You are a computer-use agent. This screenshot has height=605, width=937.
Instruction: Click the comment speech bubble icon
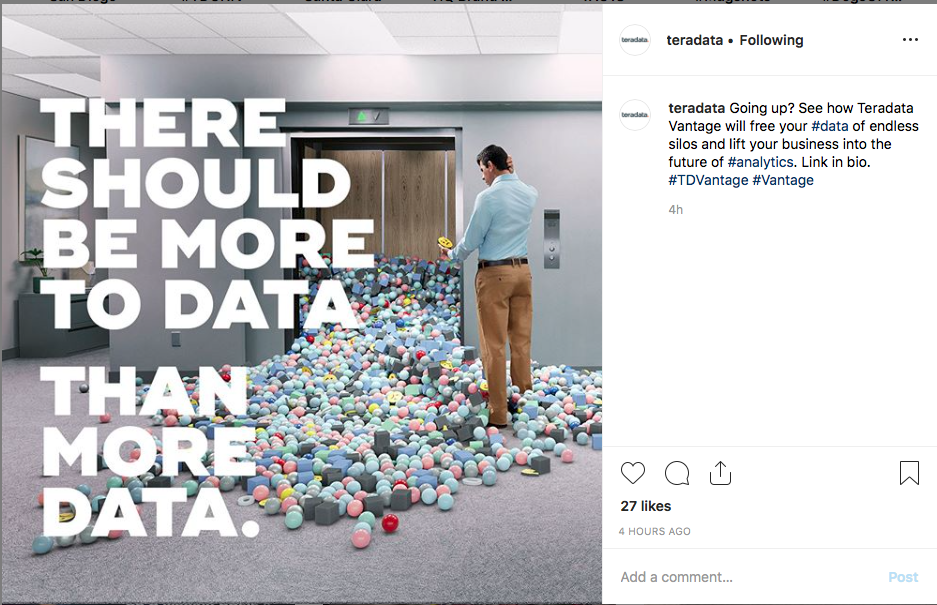pos(677,473)
